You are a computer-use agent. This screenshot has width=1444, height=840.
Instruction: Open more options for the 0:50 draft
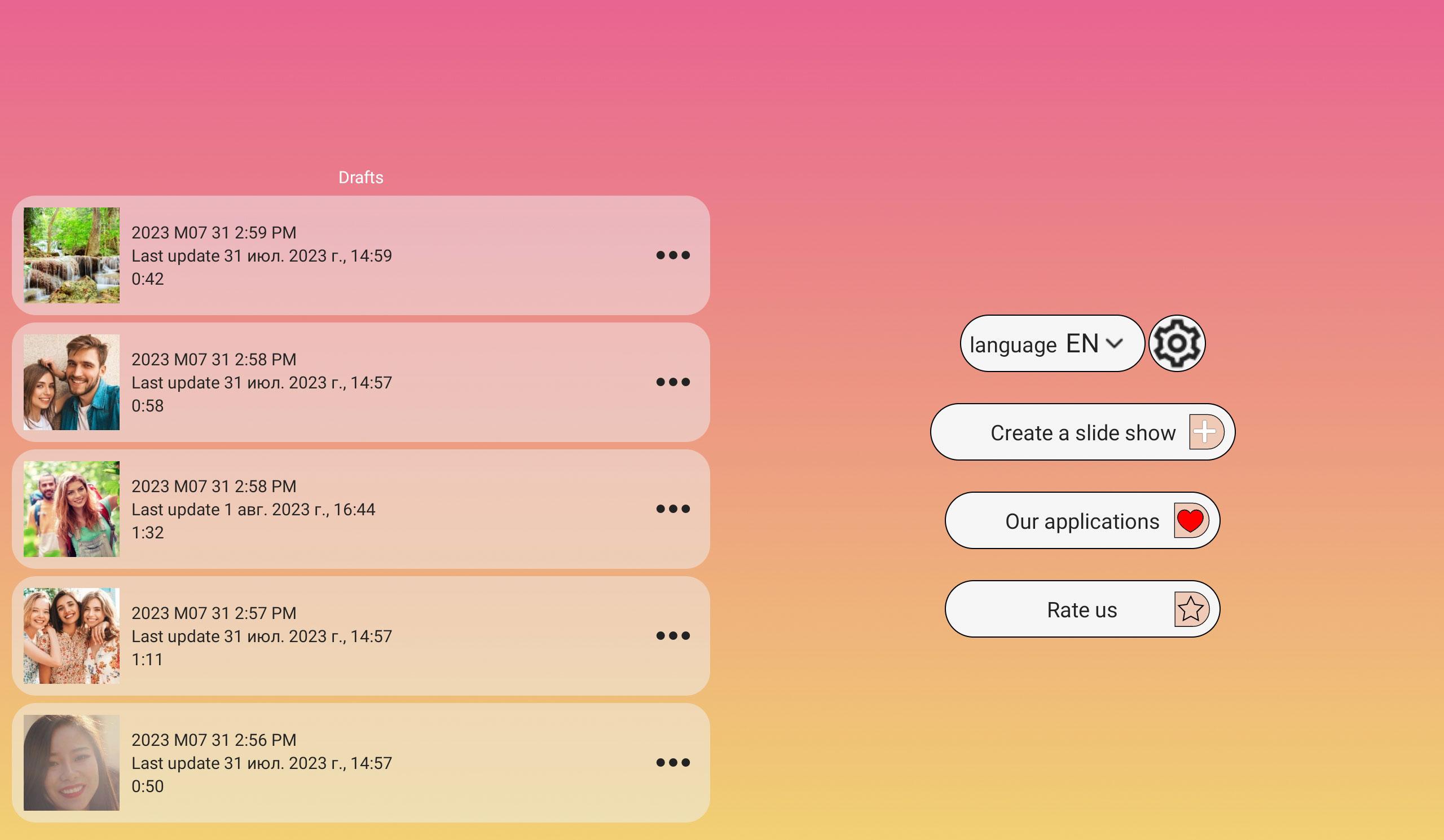pyautogui.click(x=673, y=762)
